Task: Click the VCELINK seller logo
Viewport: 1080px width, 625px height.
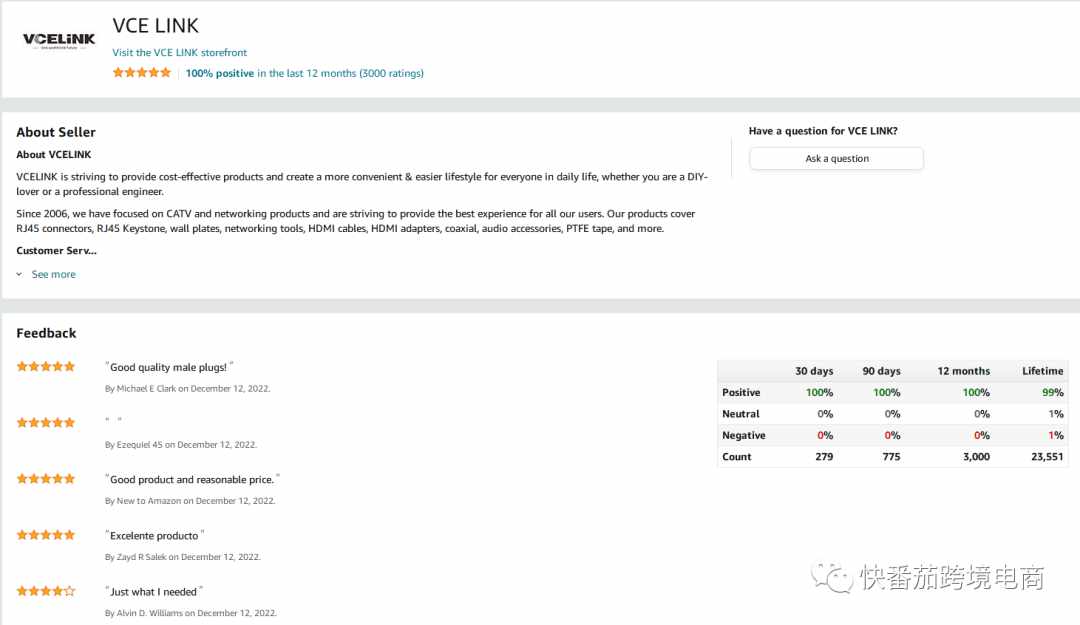Action: point(59,41)
